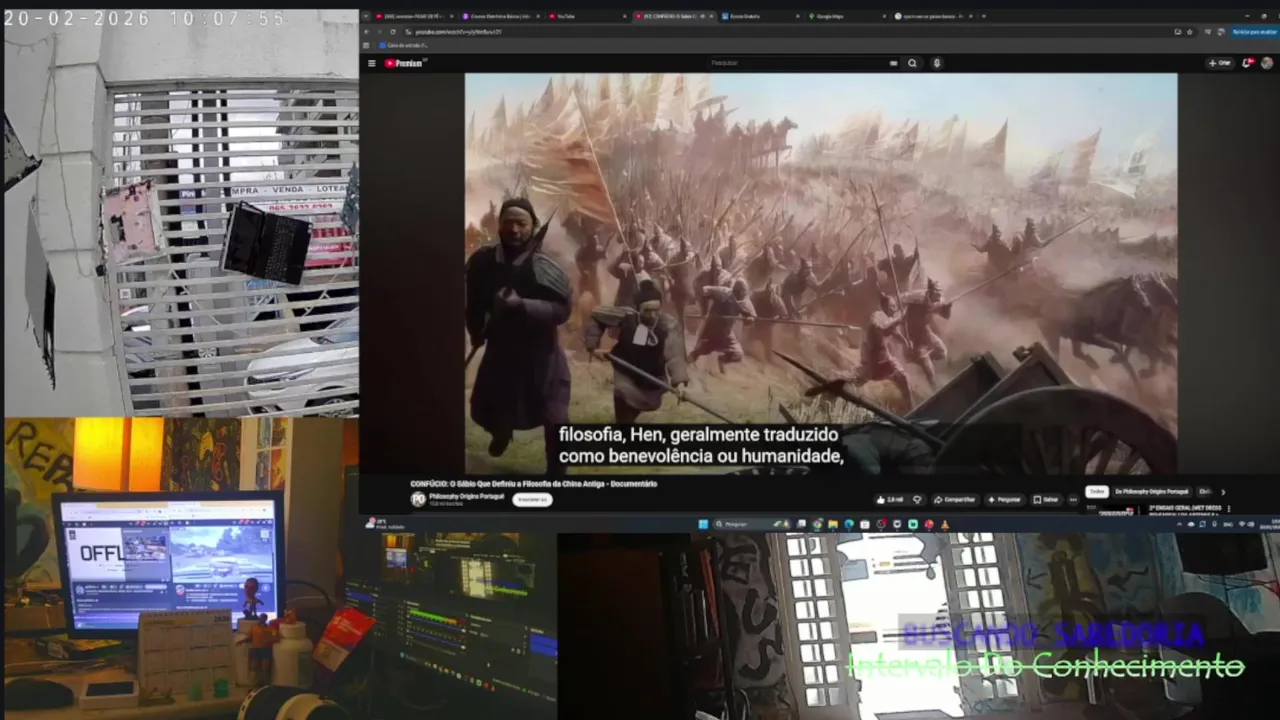Select the Todos filter chip
This screenshot has width=1280, height=720.
1097,491
